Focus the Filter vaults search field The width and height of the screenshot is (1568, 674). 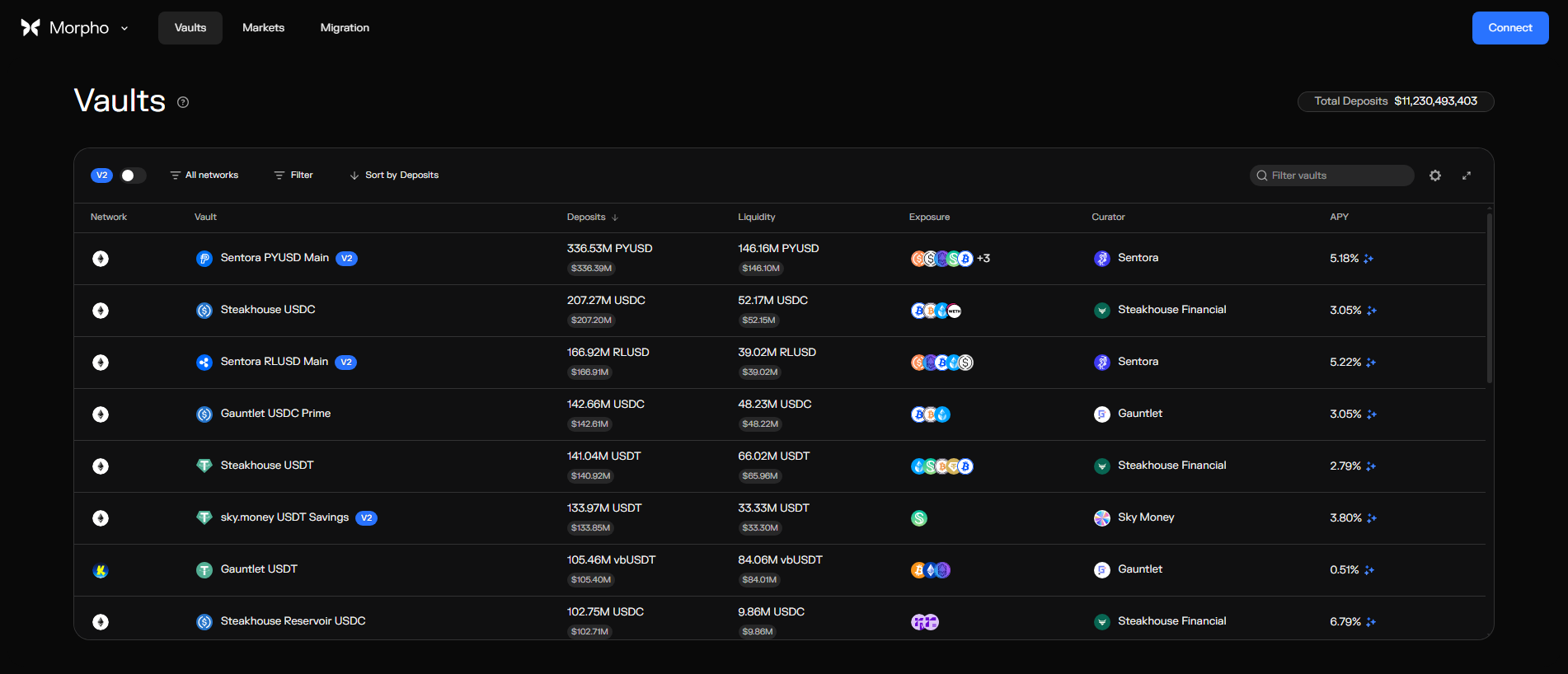coord(1332,176)
